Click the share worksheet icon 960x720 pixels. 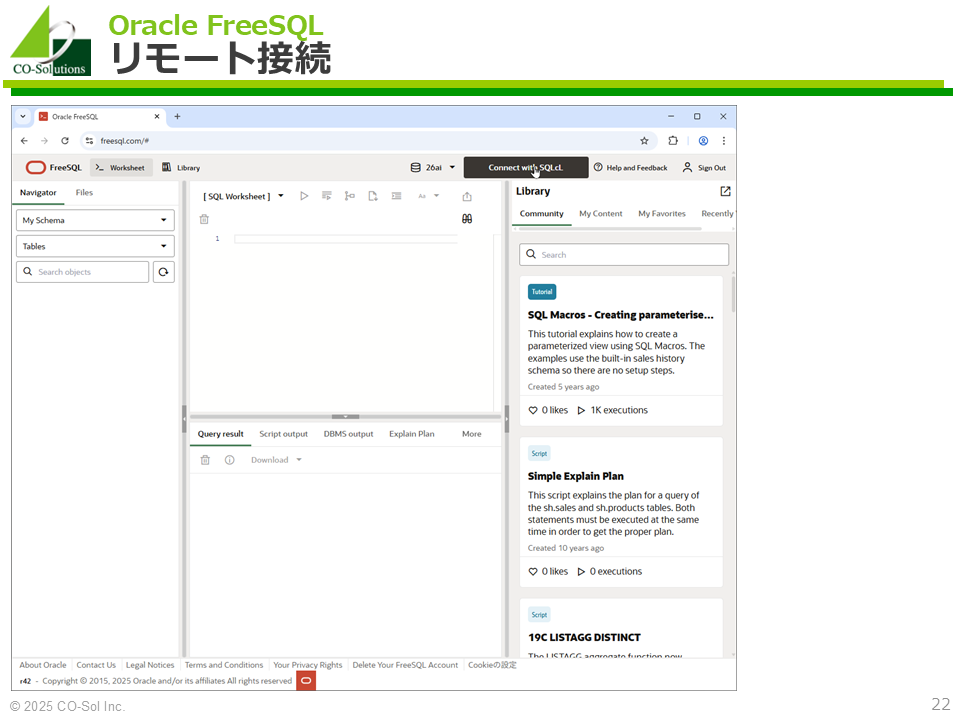point(467,197)
